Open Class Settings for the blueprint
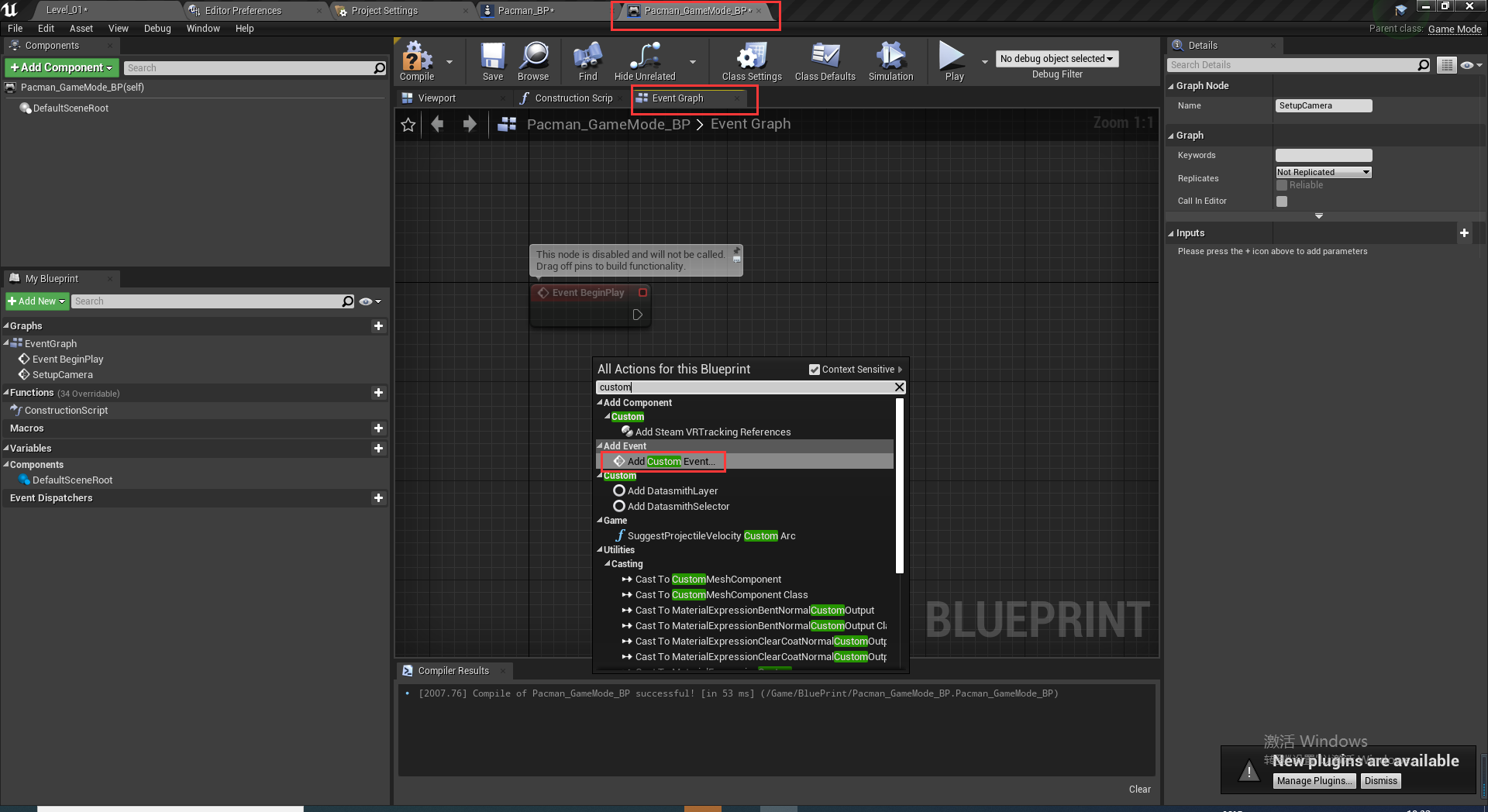This screenshot has height=812, width=1488. [x=750, y=60]
